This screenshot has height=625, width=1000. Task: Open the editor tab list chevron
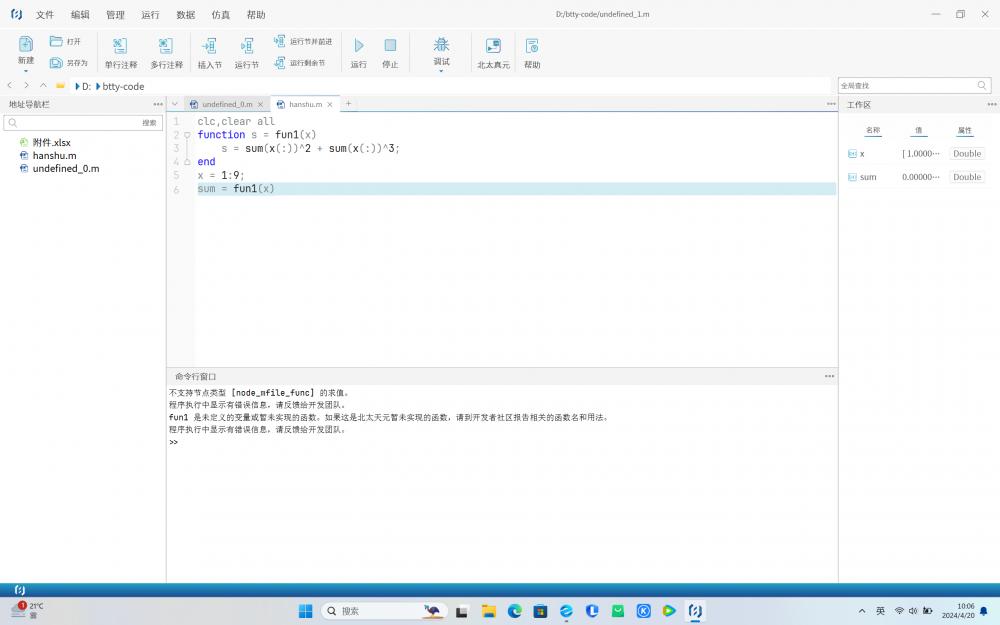pos(174,104)
